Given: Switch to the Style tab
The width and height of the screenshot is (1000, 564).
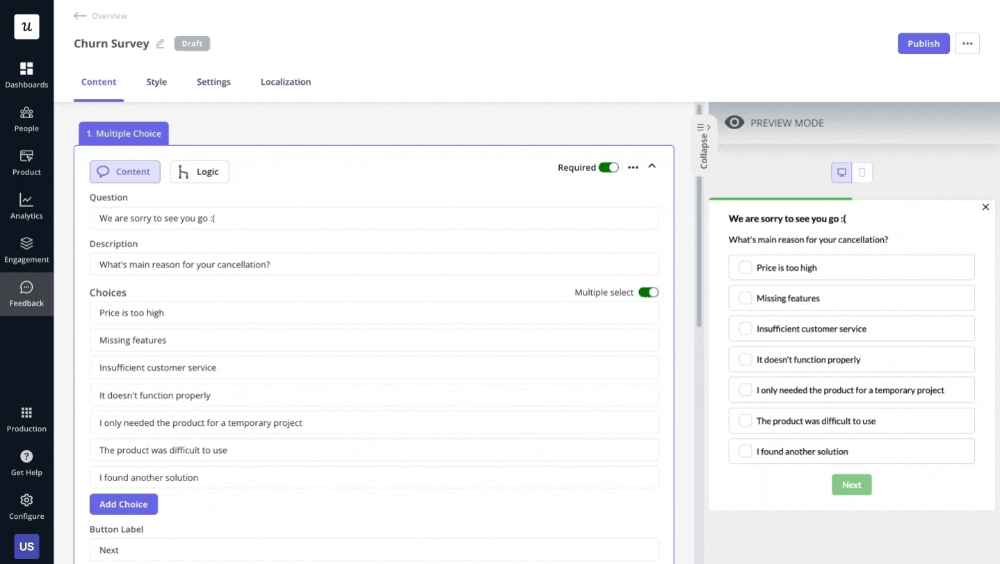Looking at the screenshot, I should 156,82.
